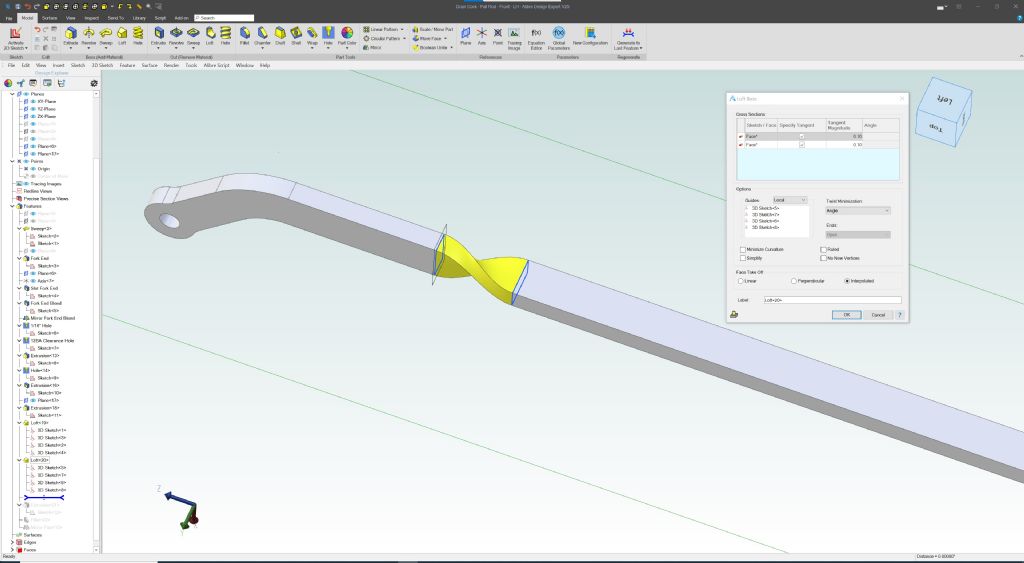Click Cancel in the Loft Boss dialog
Screen dimensions: 1024x563
pos(878,315)
